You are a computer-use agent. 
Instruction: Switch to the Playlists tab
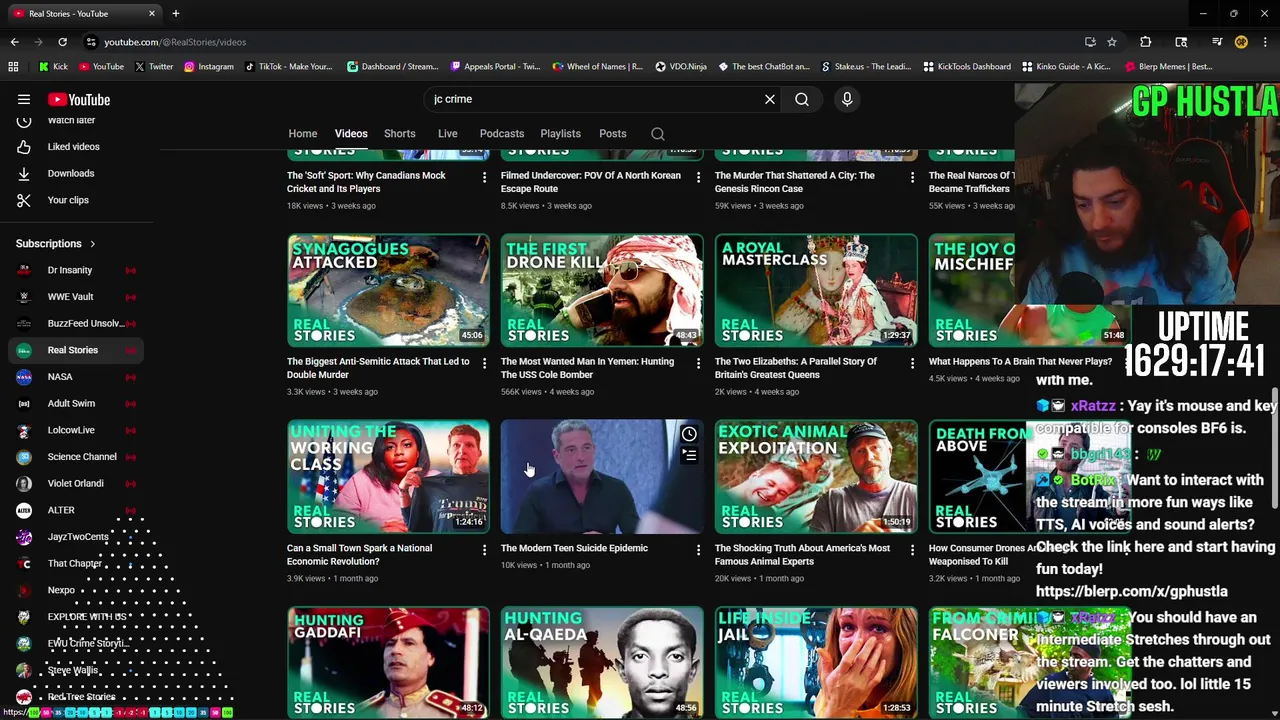[560, 134]
